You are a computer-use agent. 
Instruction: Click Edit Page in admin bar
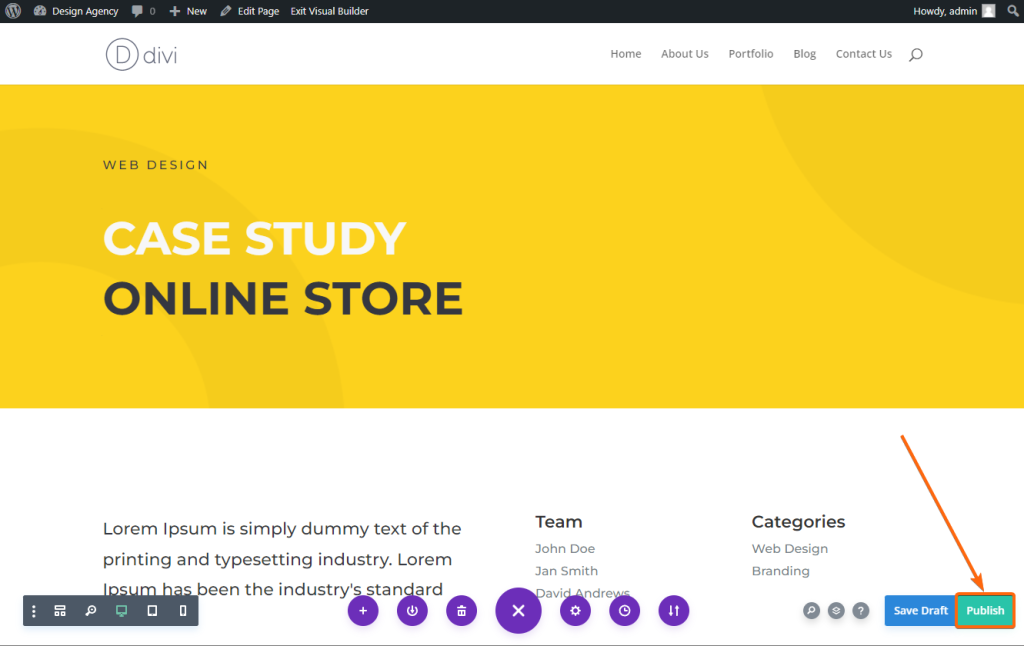coord(249,11)
